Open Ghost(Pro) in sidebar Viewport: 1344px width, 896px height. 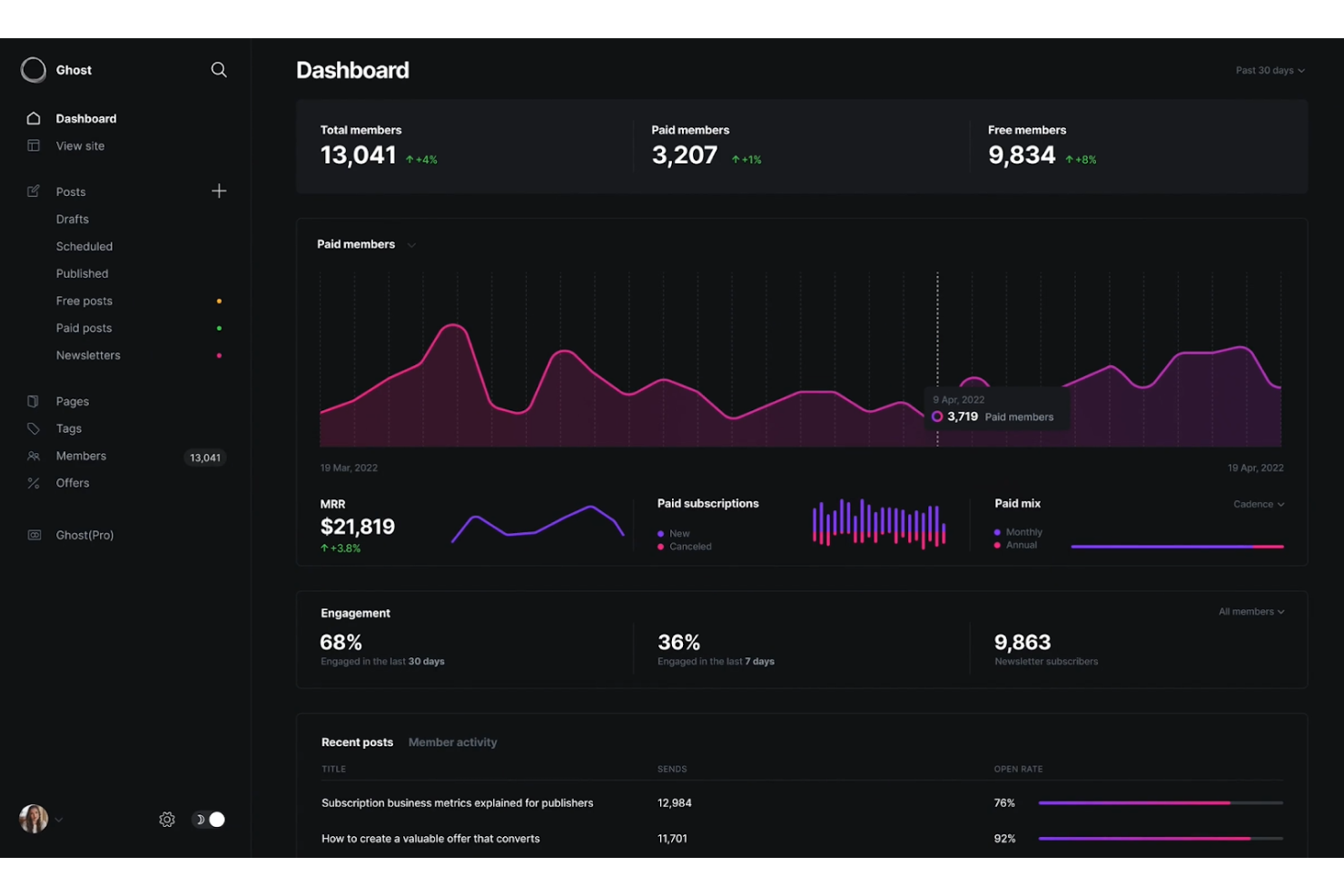click(x=84, y=535)
